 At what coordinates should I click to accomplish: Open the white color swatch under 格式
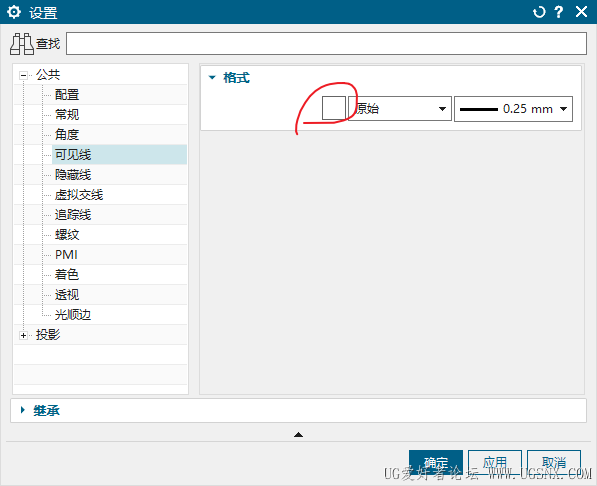334,109
